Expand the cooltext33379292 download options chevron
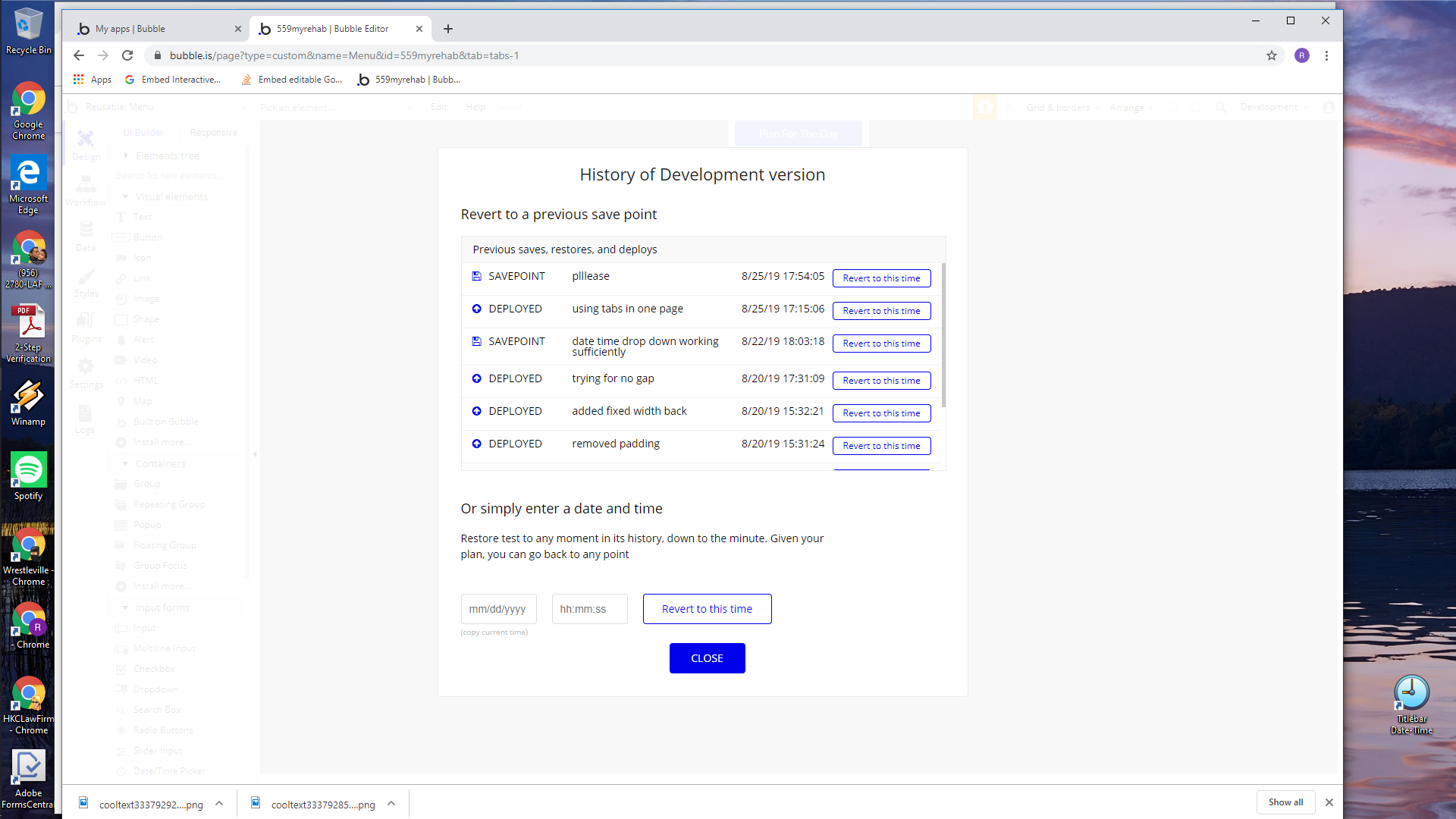1456x819 pixels. [x=219, y=804]
